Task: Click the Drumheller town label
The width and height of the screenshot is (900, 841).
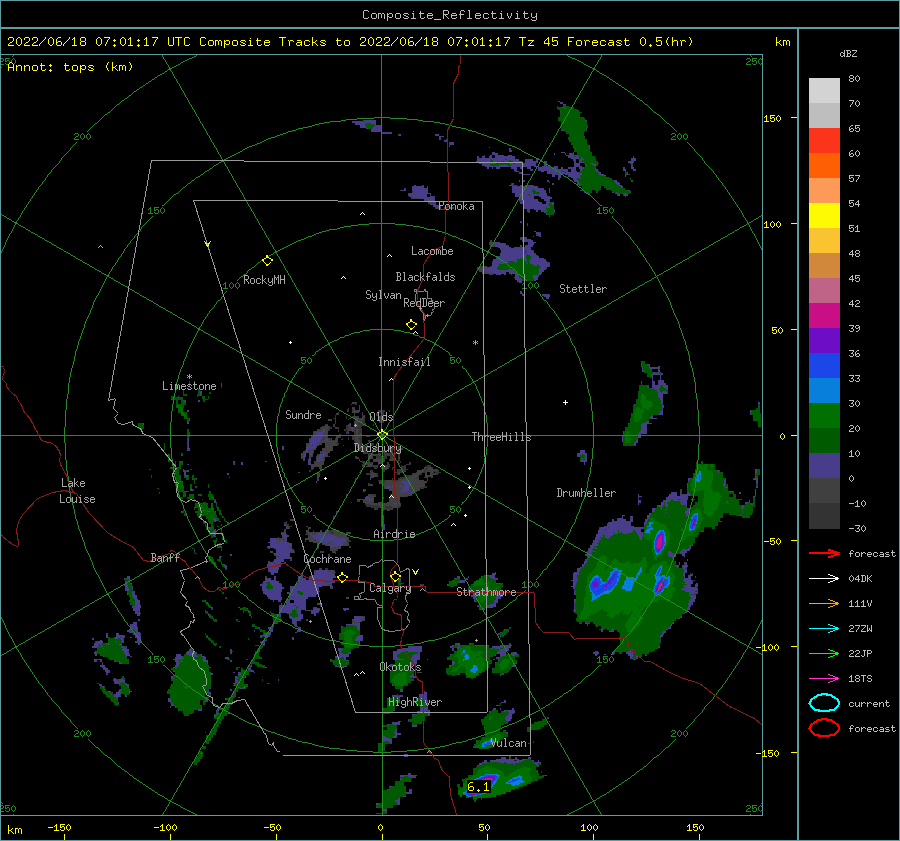Action: [586, 493]
